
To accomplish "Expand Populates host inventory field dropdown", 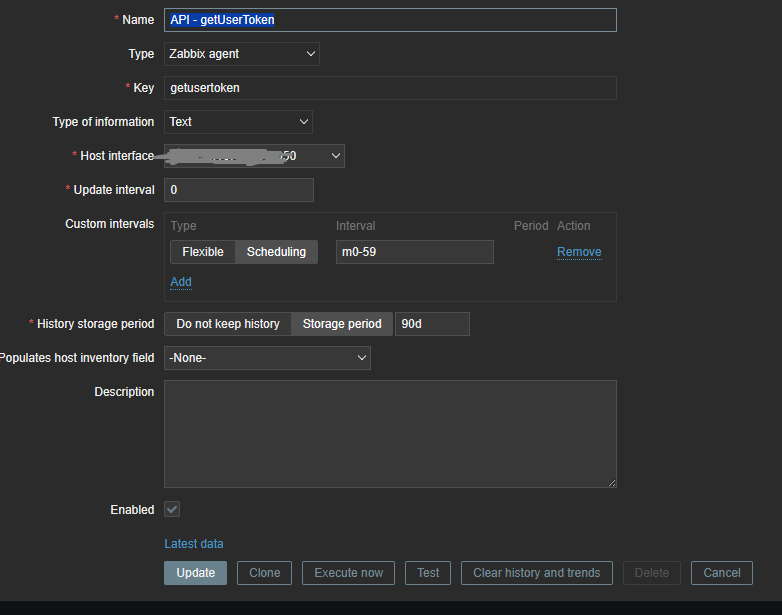I will pyautogui.click(x=267, y=358).
